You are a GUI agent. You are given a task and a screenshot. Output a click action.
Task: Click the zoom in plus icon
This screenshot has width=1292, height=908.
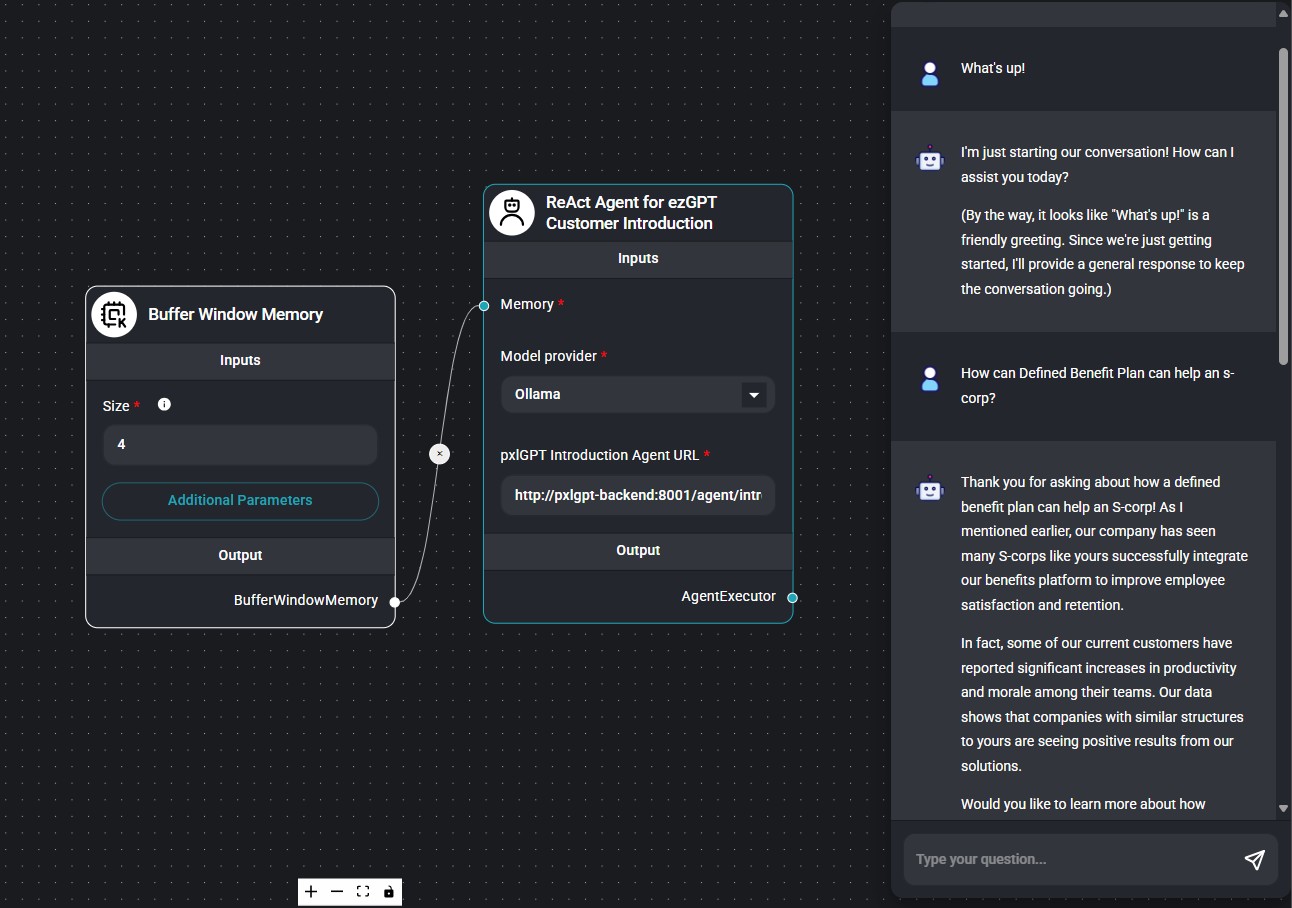tap(311, 892)
